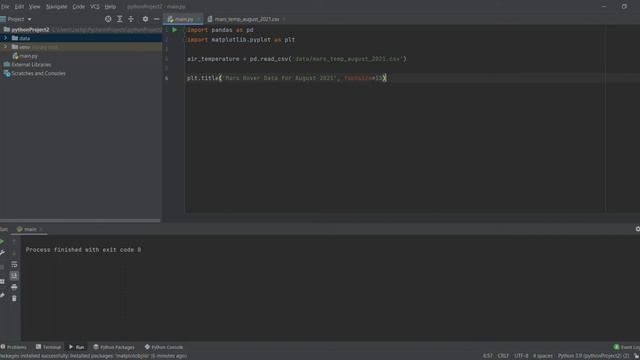Open the Terminal tool window
Viewport: 640px width, 360px height.
pos(49,347)
